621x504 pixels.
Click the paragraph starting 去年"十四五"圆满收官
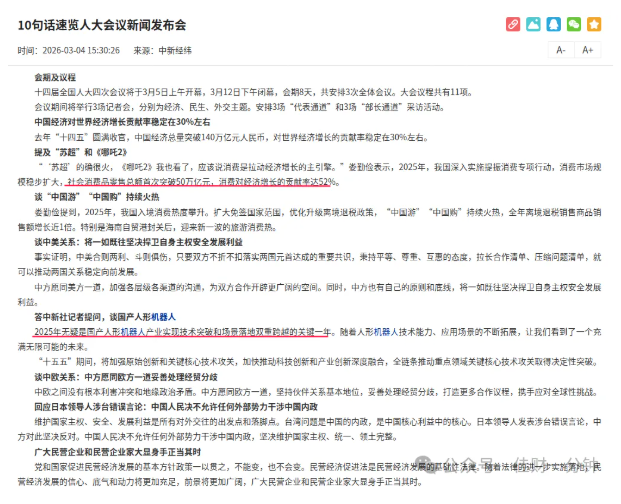[231, 137]
